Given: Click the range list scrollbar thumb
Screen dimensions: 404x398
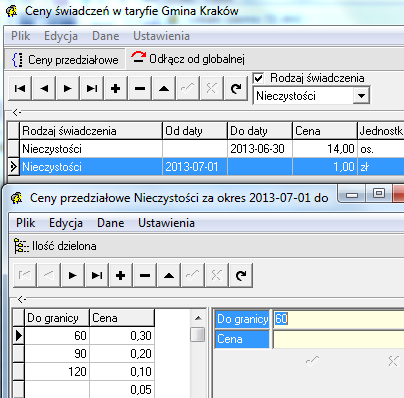Looking at the screenshot, I should 198,335.
